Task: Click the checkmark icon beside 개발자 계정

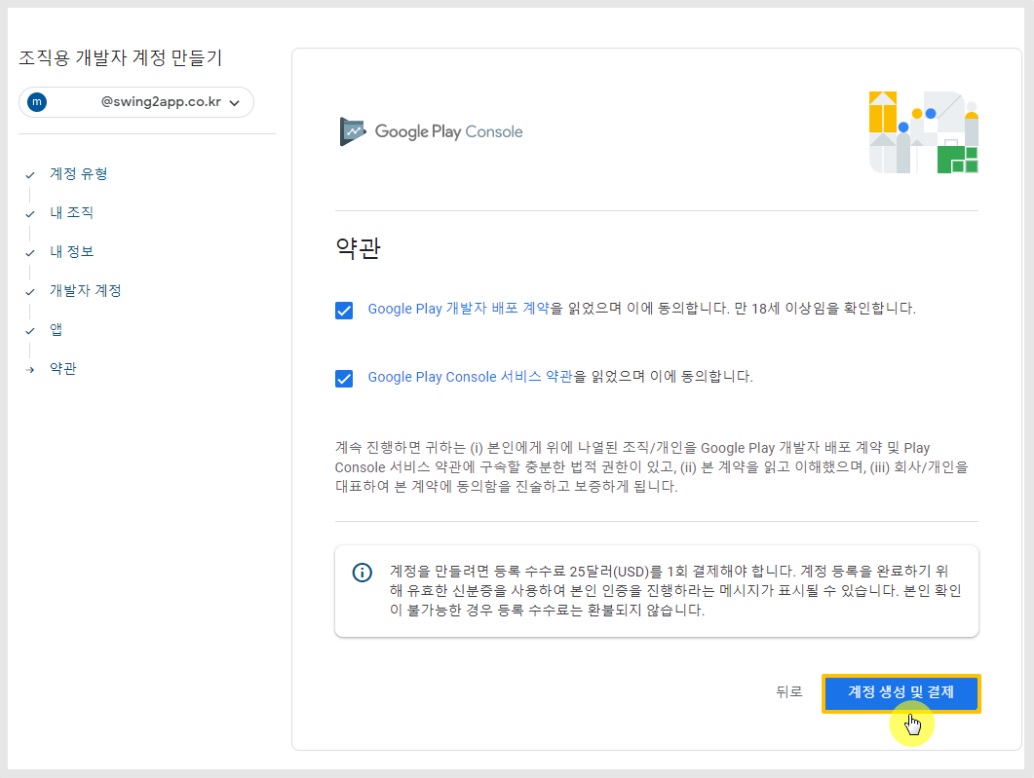Action: (30, 291)
